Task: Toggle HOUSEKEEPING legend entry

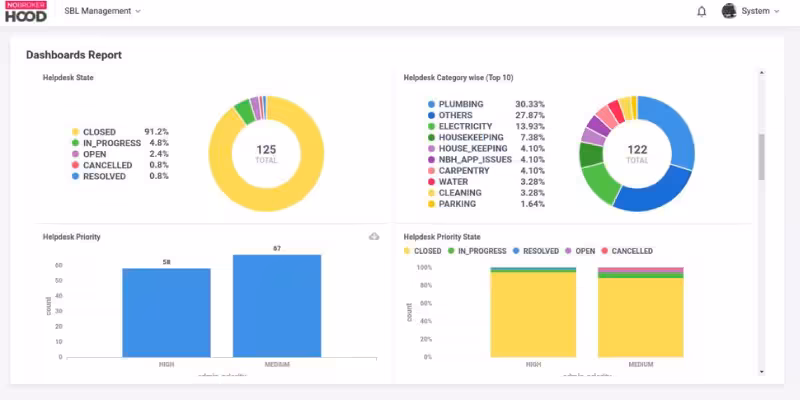Action: (466, 138)
